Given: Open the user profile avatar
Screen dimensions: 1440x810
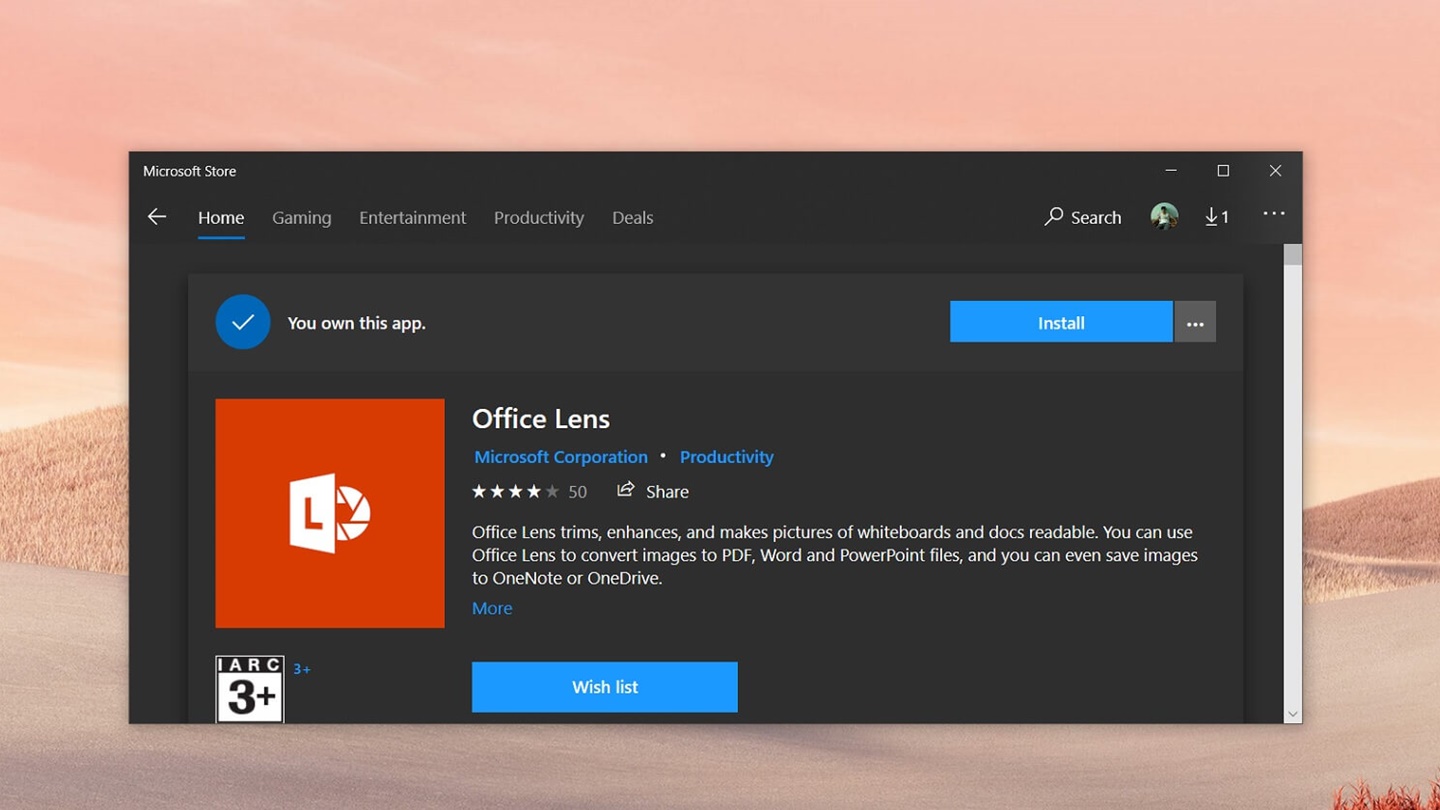Looking at the screenshot, I should pos(1164,216).
